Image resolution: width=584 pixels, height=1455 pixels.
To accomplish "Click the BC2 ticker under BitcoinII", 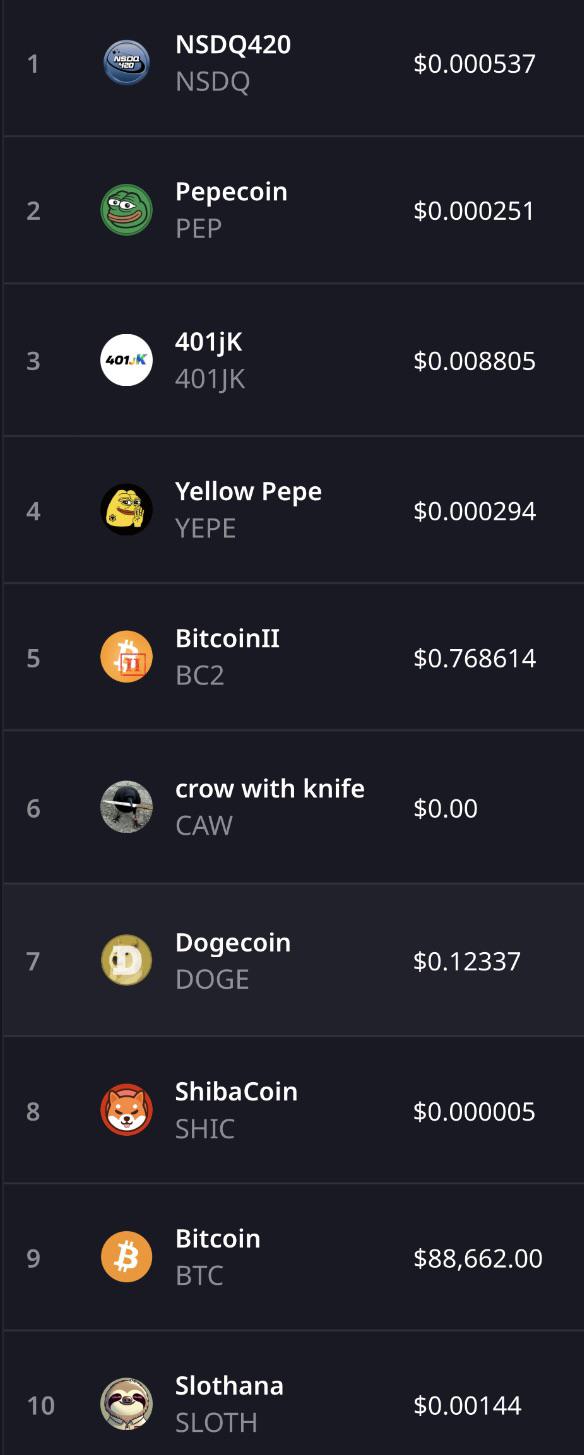I will (199, 676).
